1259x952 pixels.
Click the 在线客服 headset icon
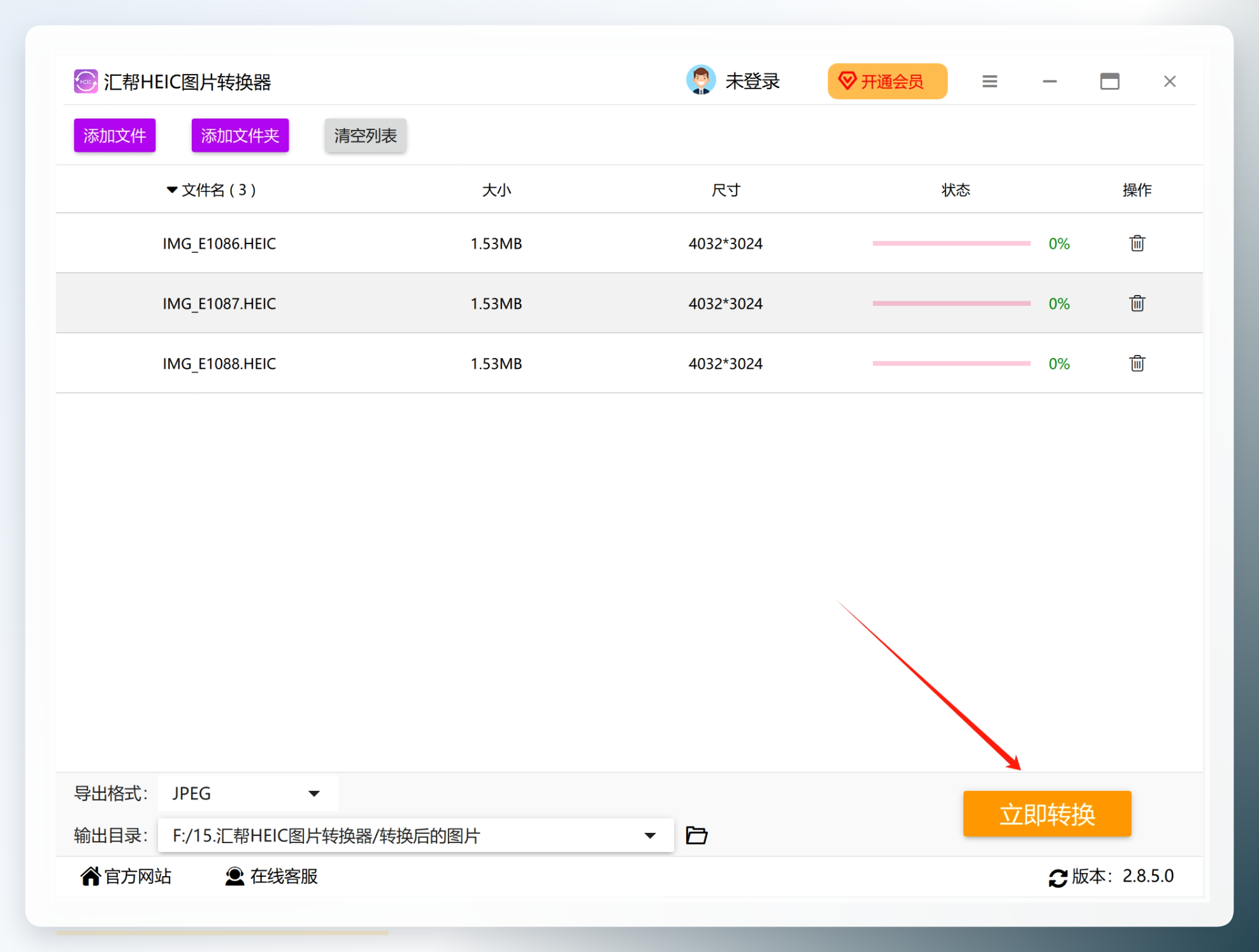[x=234, y=876]
